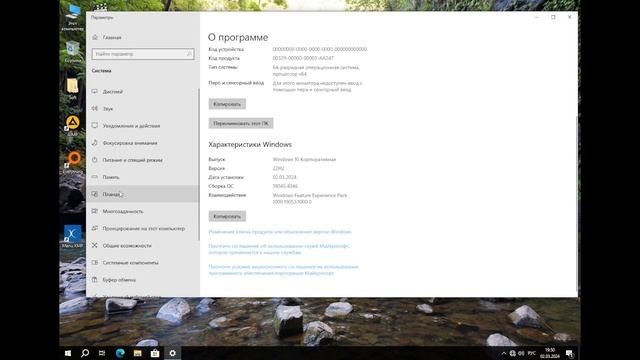Select the Планшет sidebar icon

click(x=95, y=194)
